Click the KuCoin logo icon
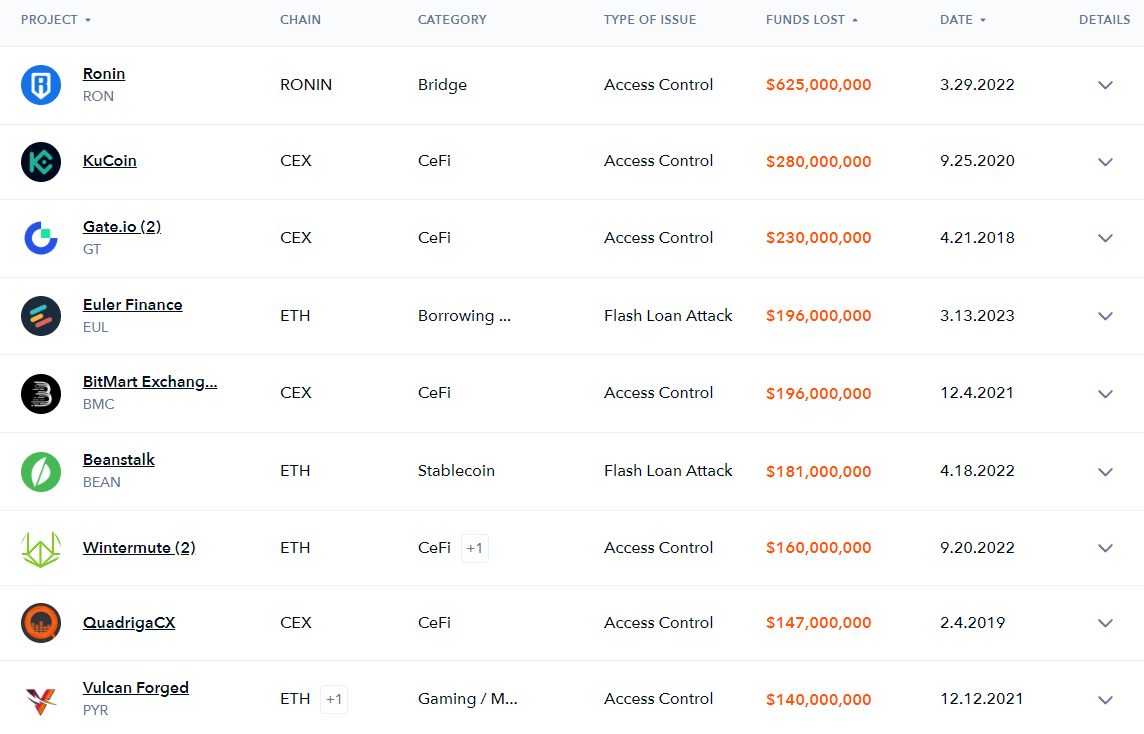Image resolution: width=1144 pixels, height=734 pixels. coord(41,161)
